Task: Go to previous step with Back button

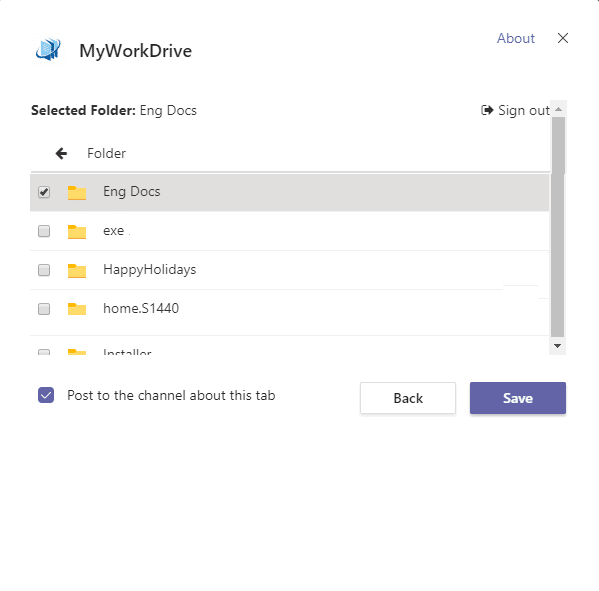Action: pos(408,398)
